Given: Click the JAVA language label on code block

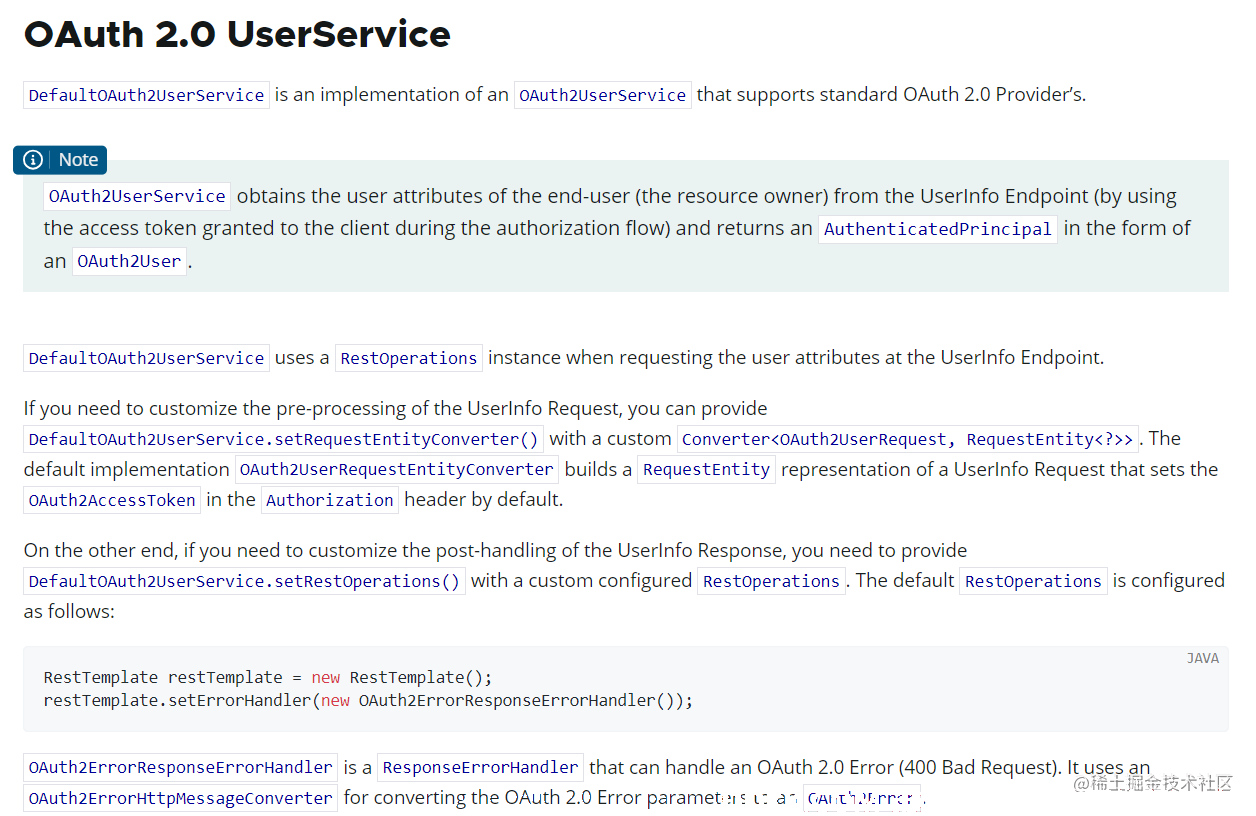Looking at the screenshot, I should 1202,658.
